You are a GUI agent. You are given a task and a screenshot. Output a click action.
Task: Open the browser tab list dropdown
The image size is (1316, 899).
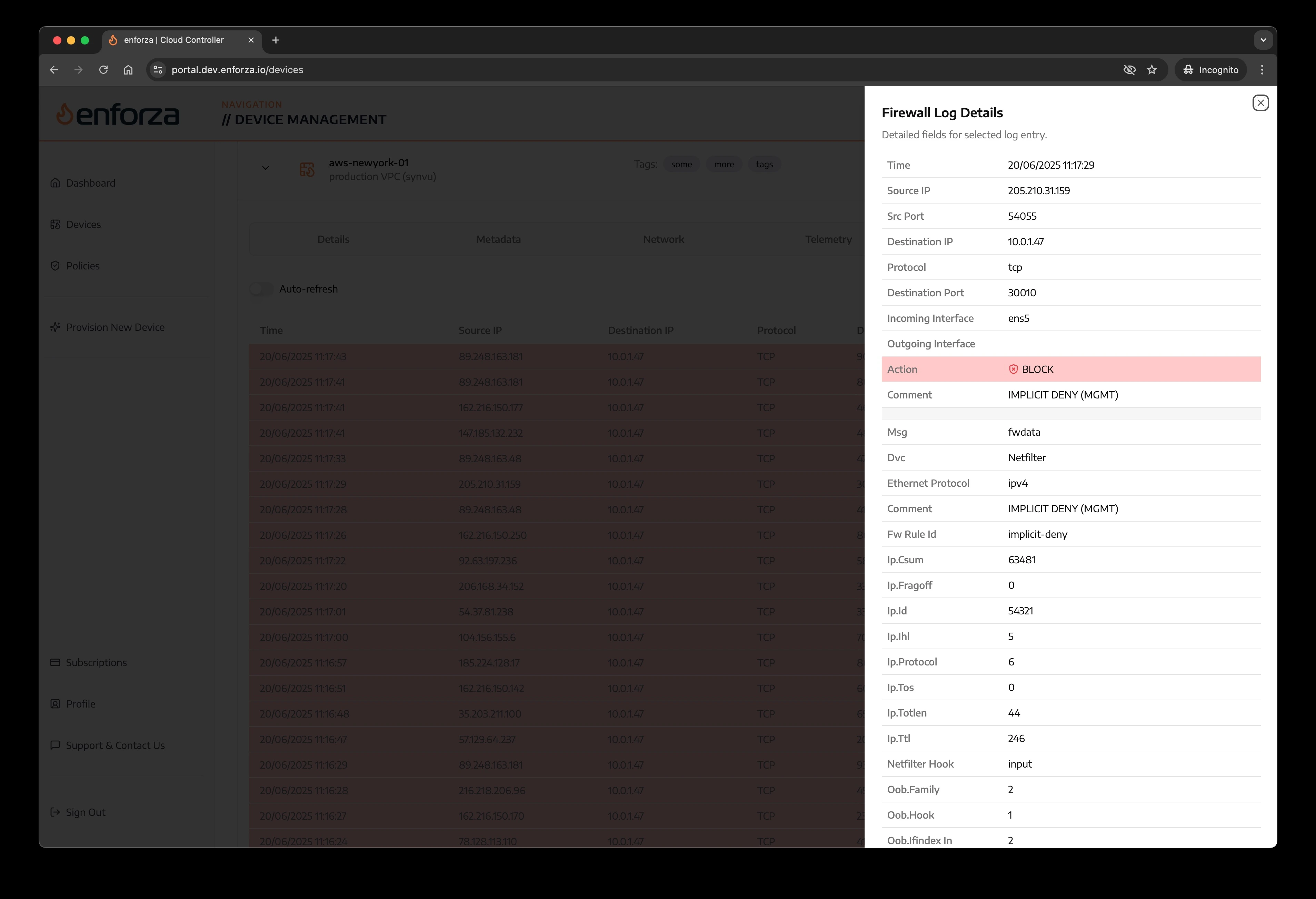1263,40
